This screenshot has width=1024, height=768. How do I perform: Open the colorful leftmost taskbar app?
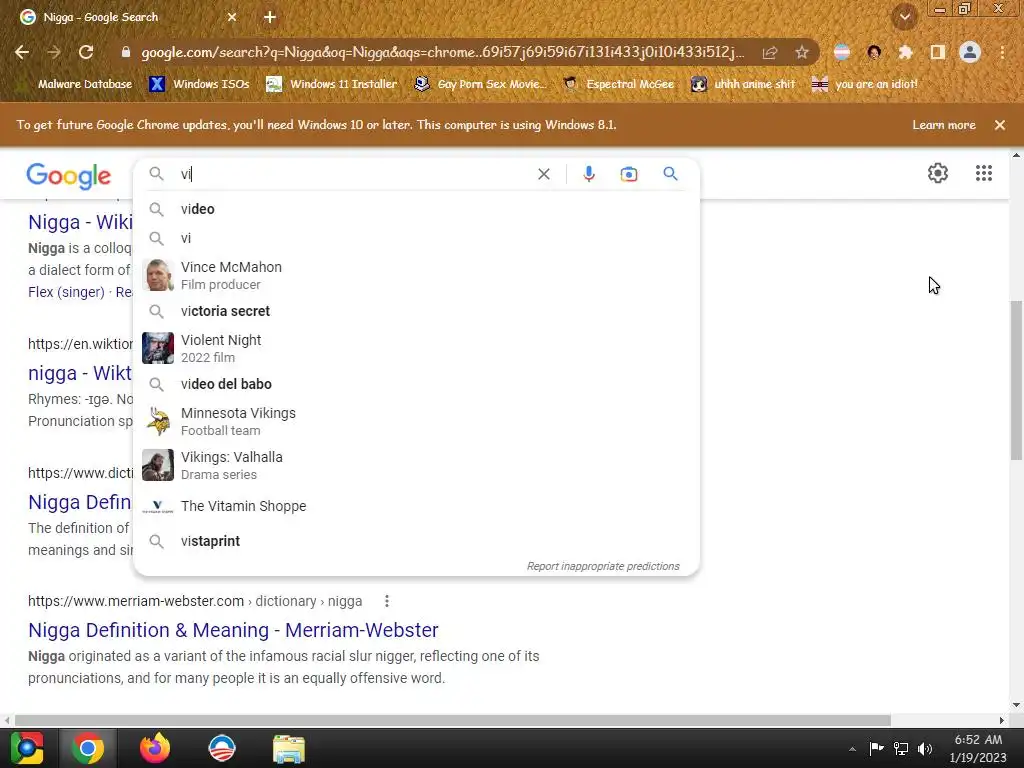[27, 748]
